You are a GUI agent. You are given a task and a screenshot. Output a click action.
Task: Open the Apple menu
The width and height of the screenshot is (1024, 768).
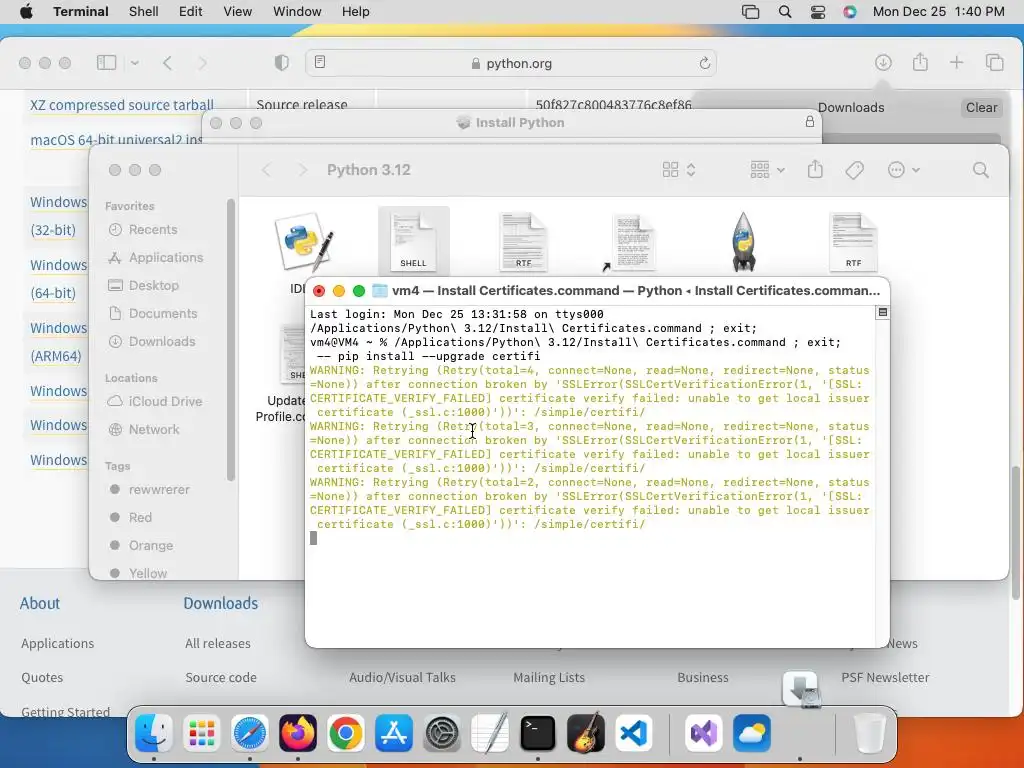click(x=26, y=11)
